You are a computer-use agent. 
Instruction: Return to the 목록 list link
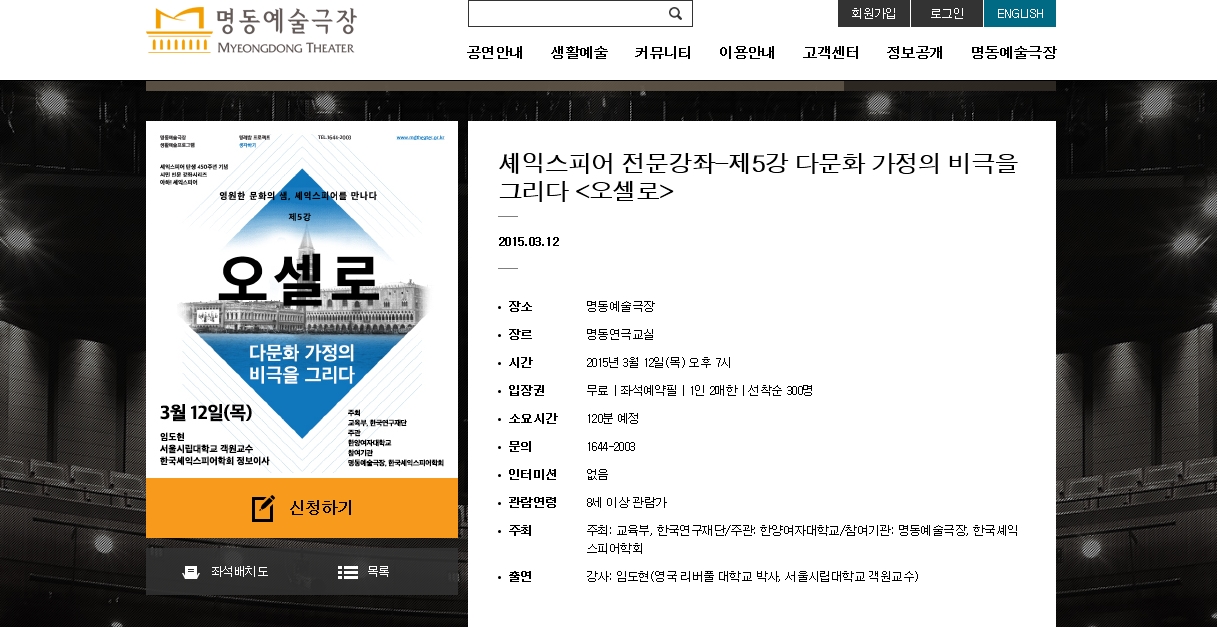378,572
